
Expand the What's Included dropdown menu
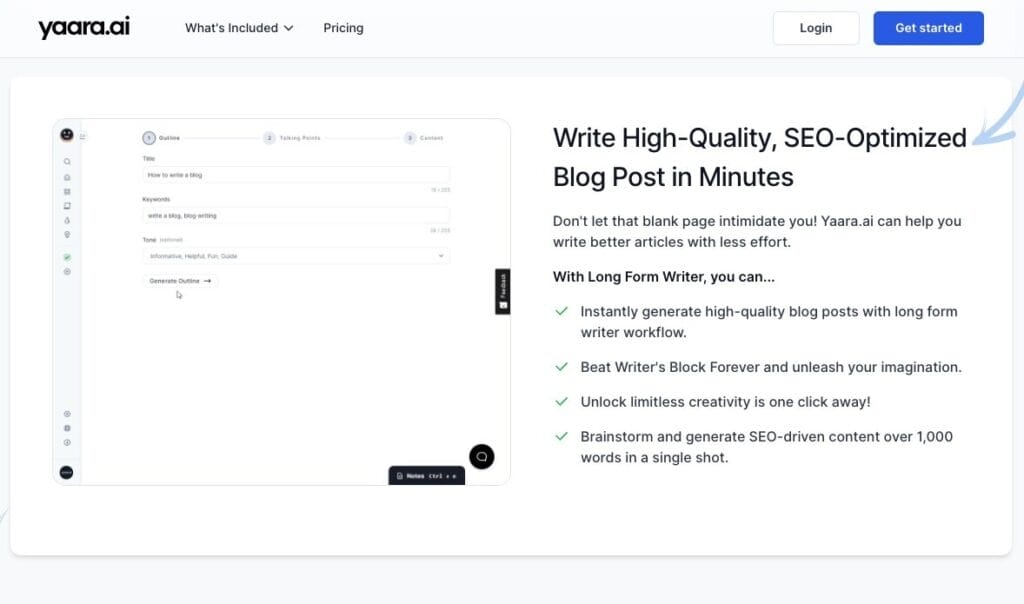click(239, 28)
